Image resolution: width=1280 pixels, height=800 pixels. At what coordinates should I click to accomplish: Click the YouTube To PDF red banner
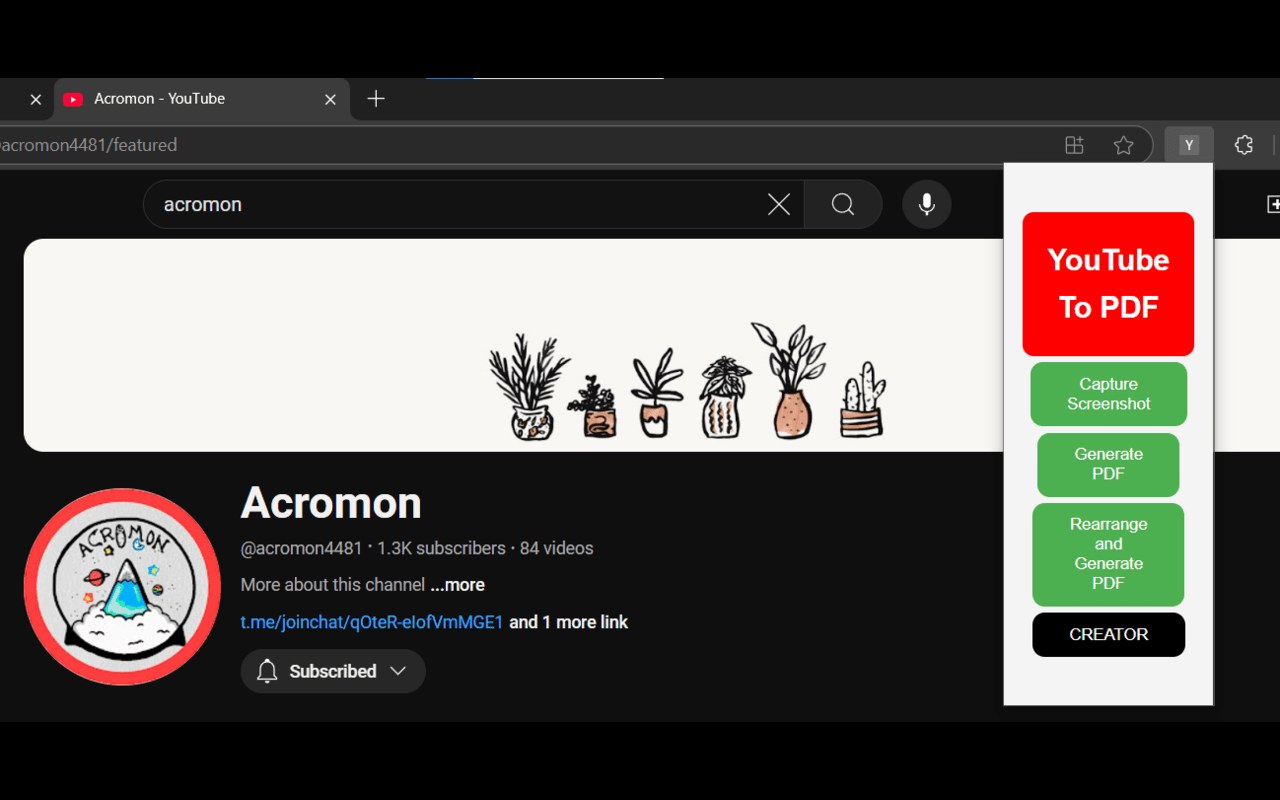(1108, 284)
